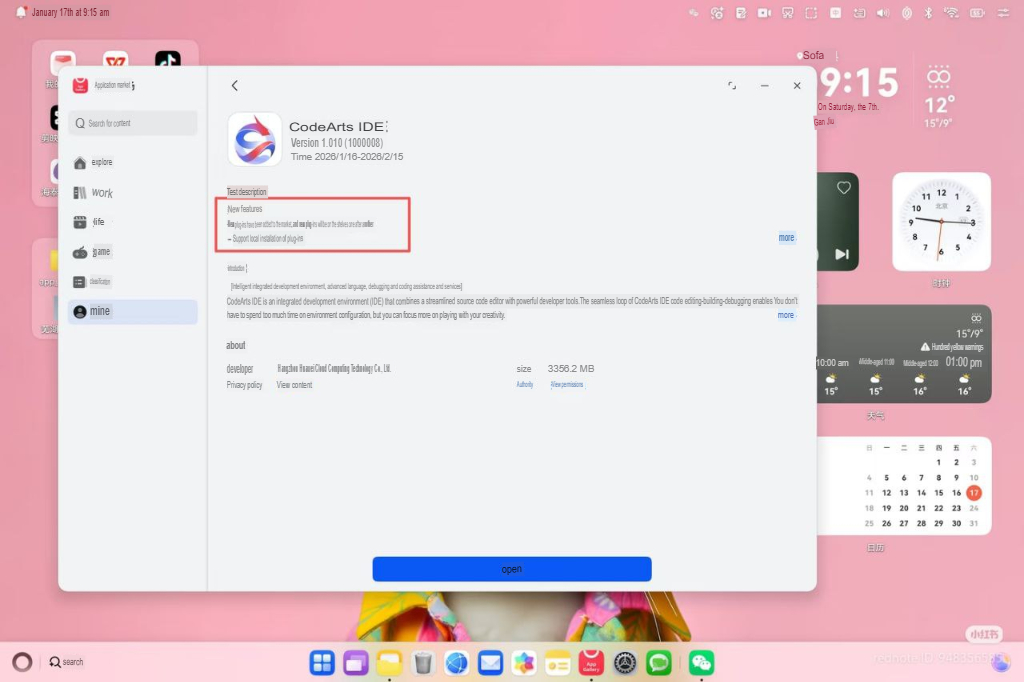Click the developer company name

[x=334, y=368]
